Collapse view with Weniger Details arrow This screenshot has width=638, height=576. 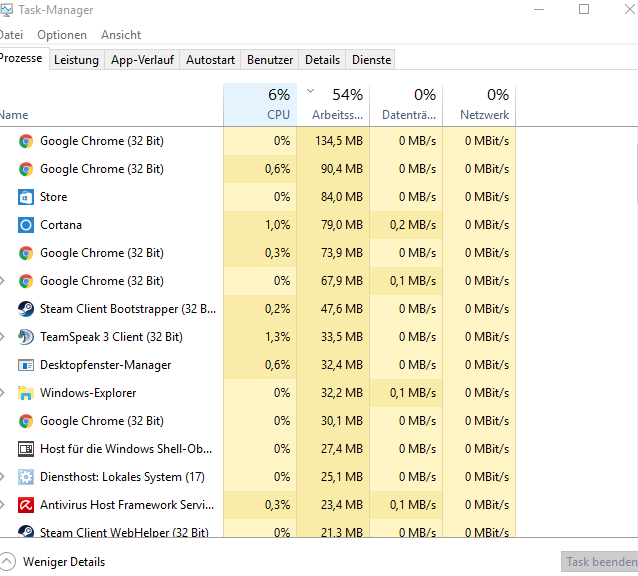pos(8,562)
